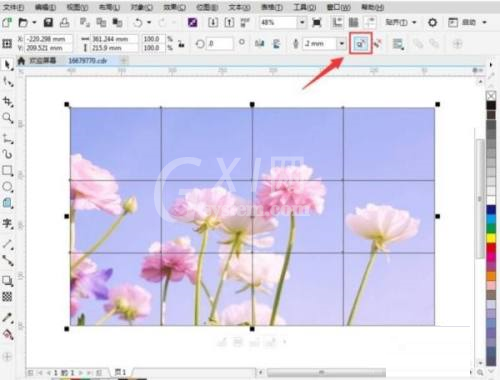Create a new document with the New icon
This screenshot has height=380, width=500.
(7, 23)
